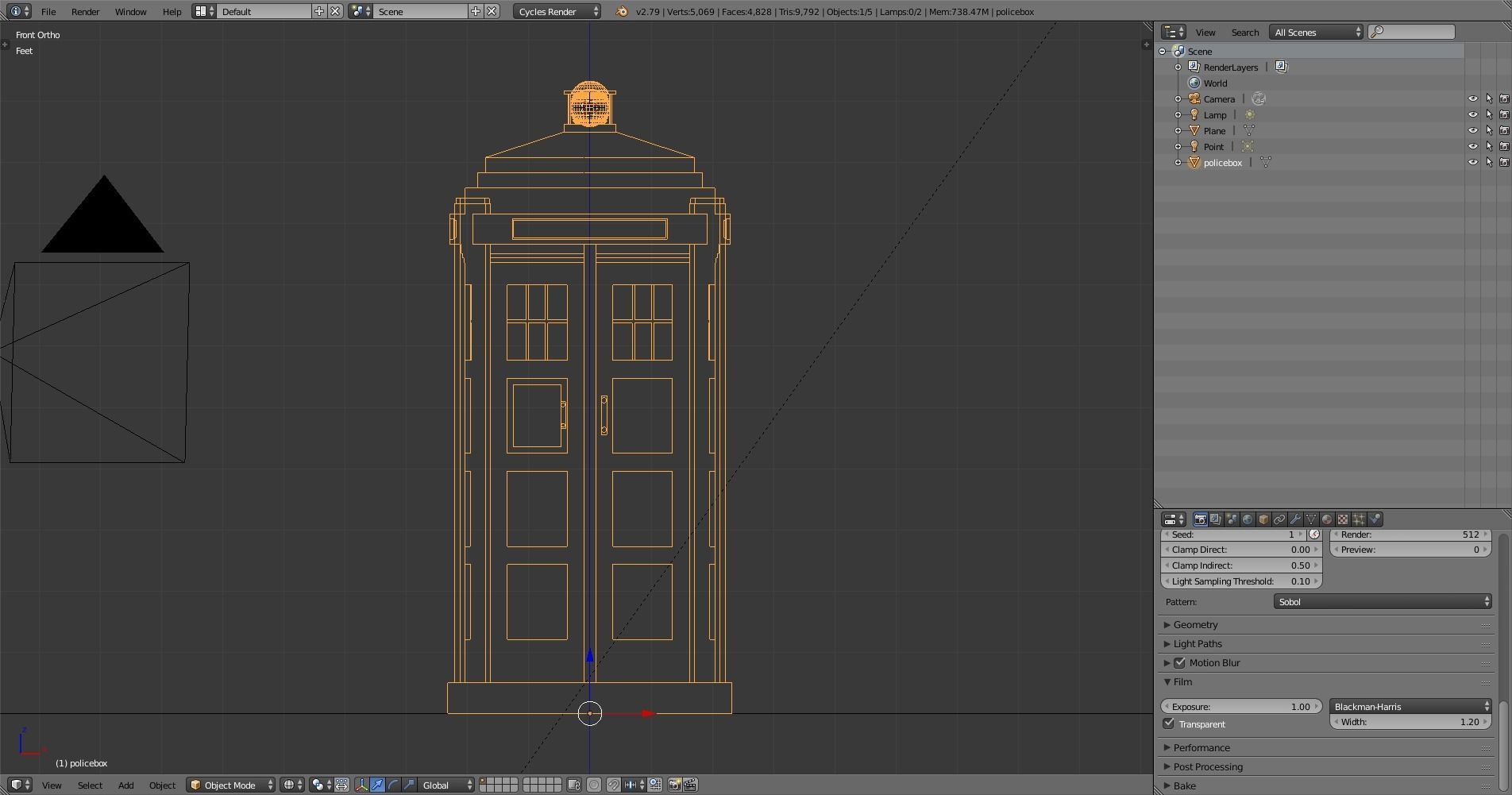Hide policebox with its eye icon
Screen dimensions: 1512x795
click(x=1472, y=162)
